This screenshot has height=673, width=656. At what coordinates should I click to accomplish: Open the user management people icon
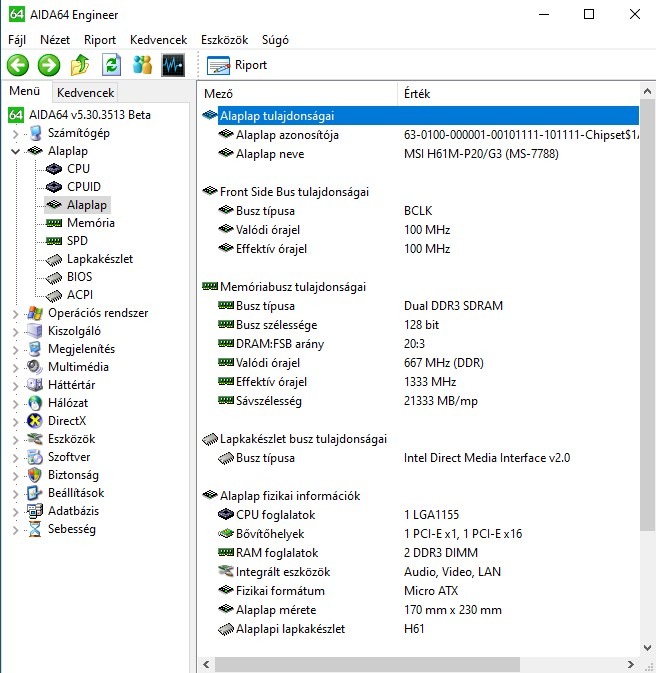142,65
